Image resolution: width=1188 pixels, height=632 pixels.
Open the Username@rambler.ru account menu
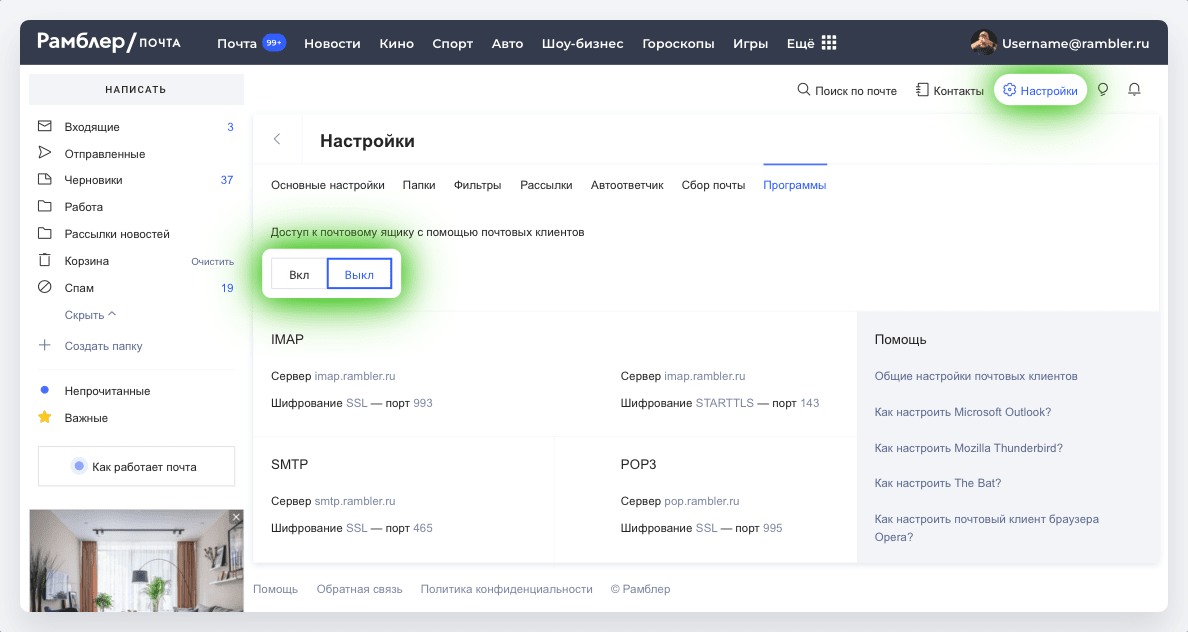[x=1075, y=43]
